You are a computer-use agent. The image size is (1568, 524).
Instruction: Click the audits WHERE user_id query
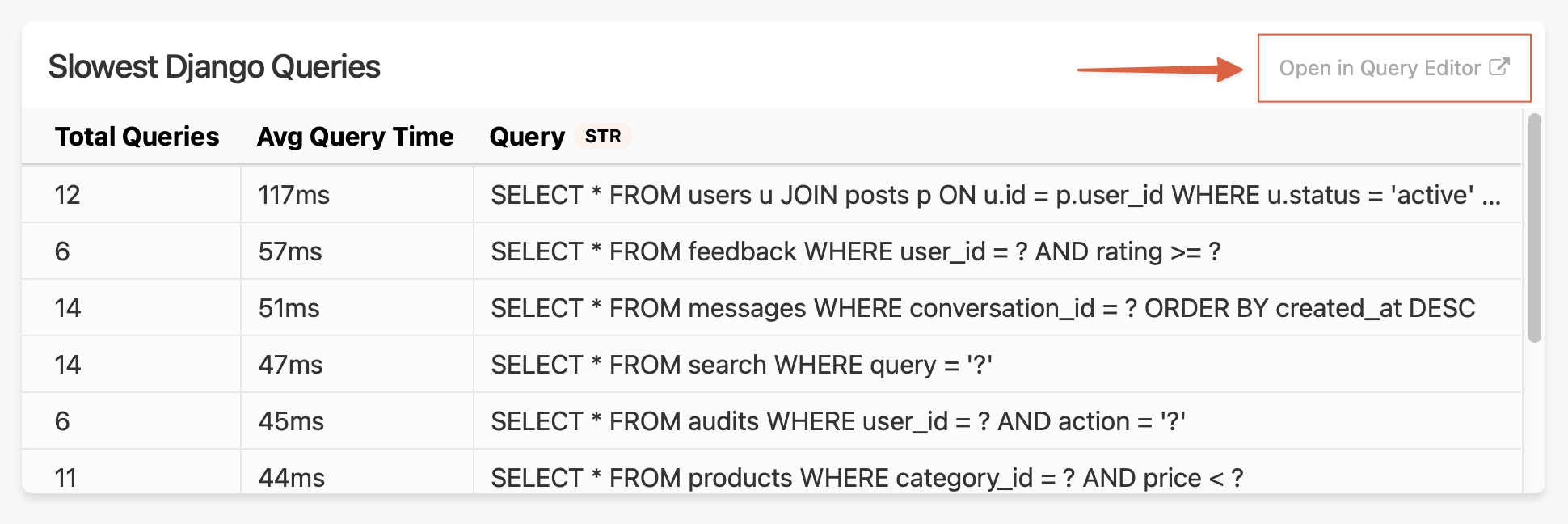[x=838, y=421]
